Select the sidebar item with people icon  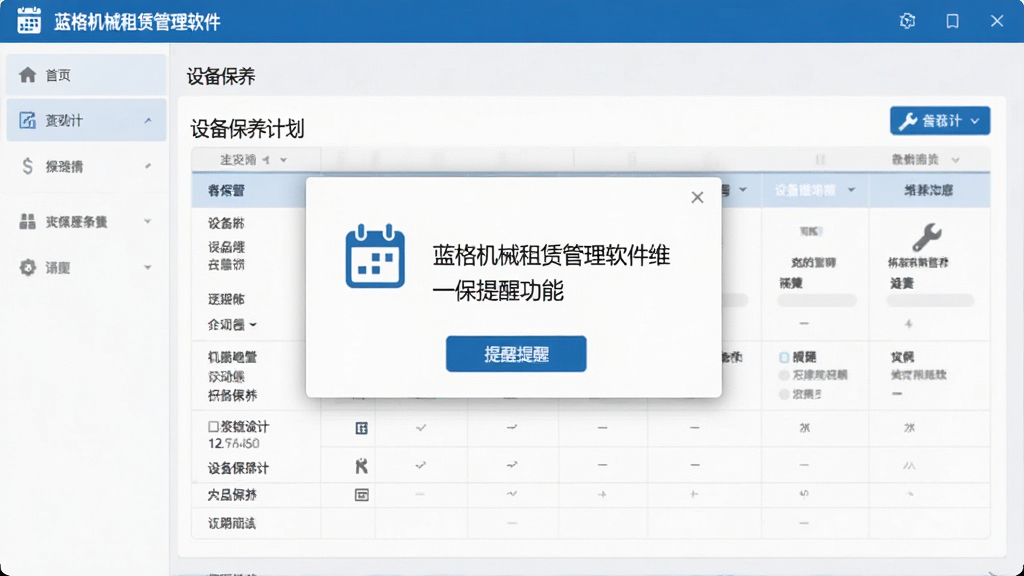pyautogui.click(x=86, y=222)
